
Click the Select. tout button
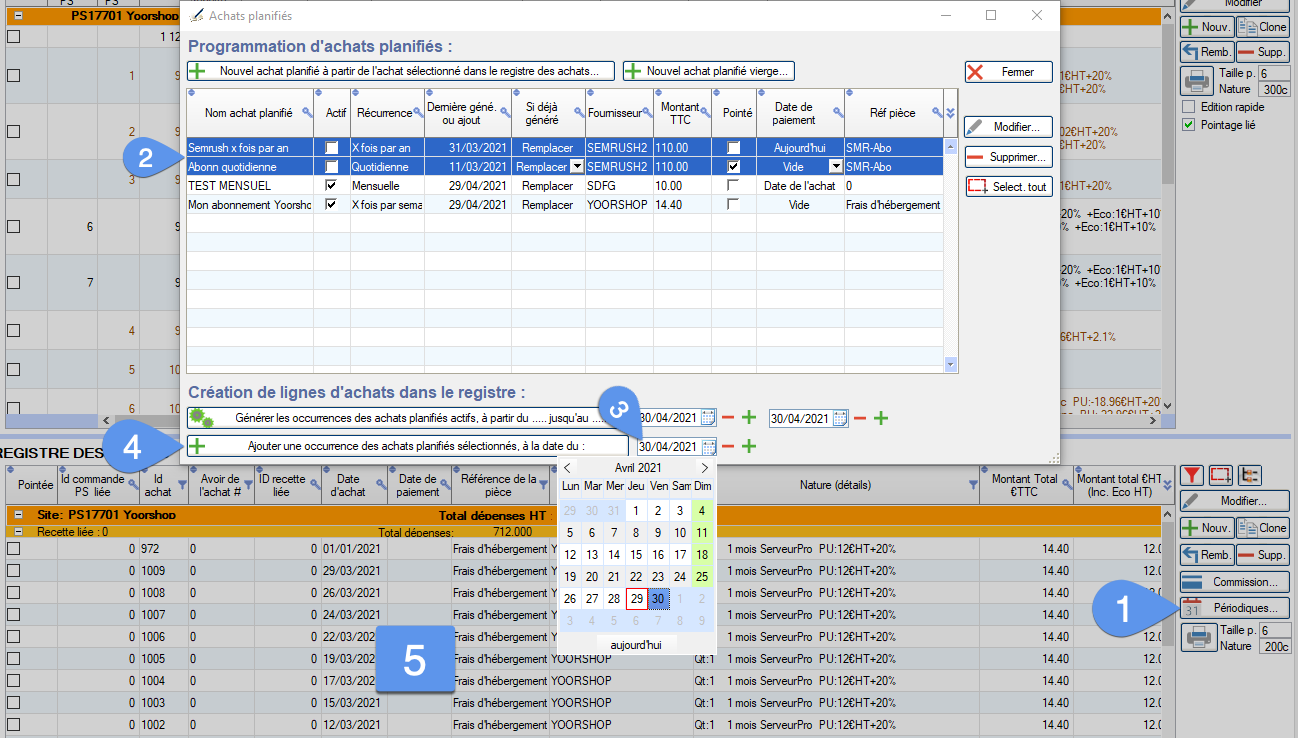coord(1008,187)
